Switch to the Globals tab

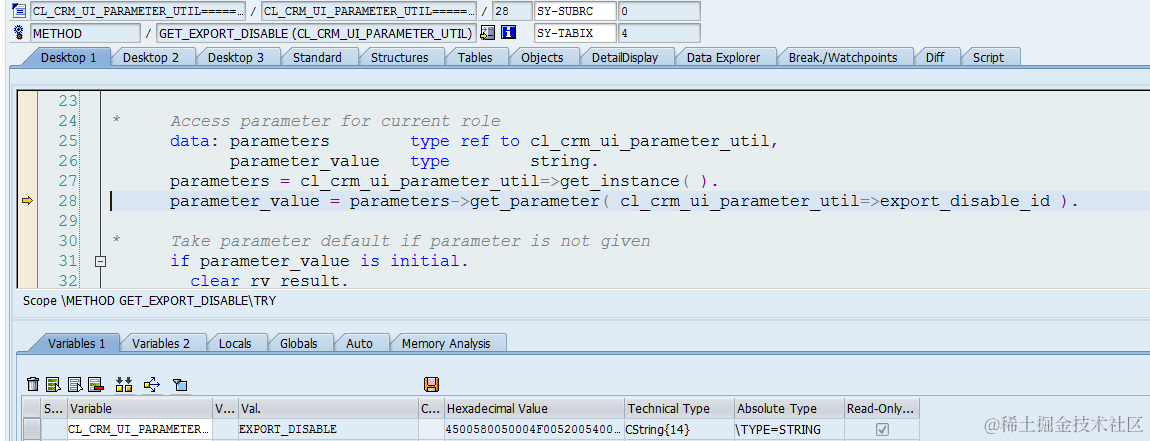(299, 343)
